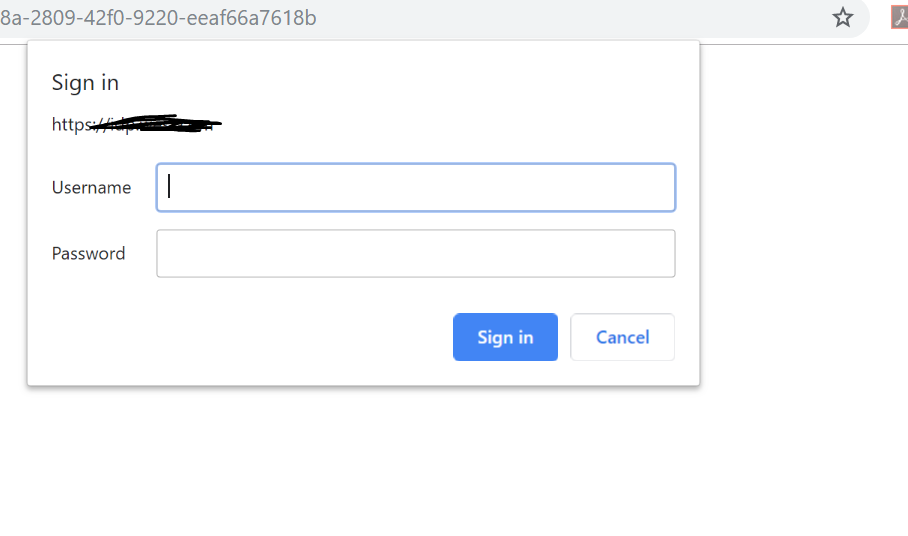Click the scribbled-out https site address
This screenshot has width=908, height=536.
click(x=135, y=125)
